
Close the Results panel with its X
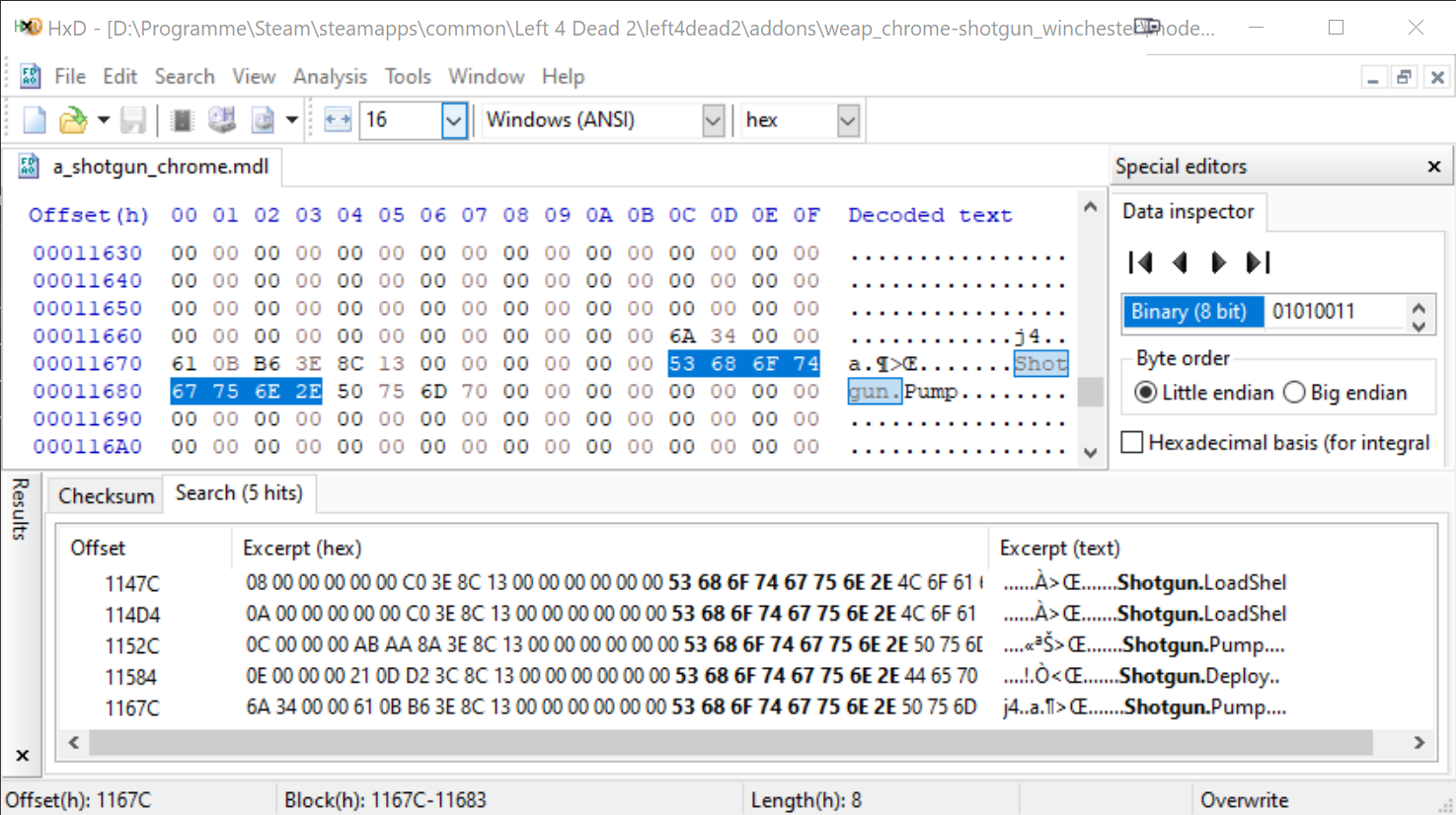(x=23, y=756)
